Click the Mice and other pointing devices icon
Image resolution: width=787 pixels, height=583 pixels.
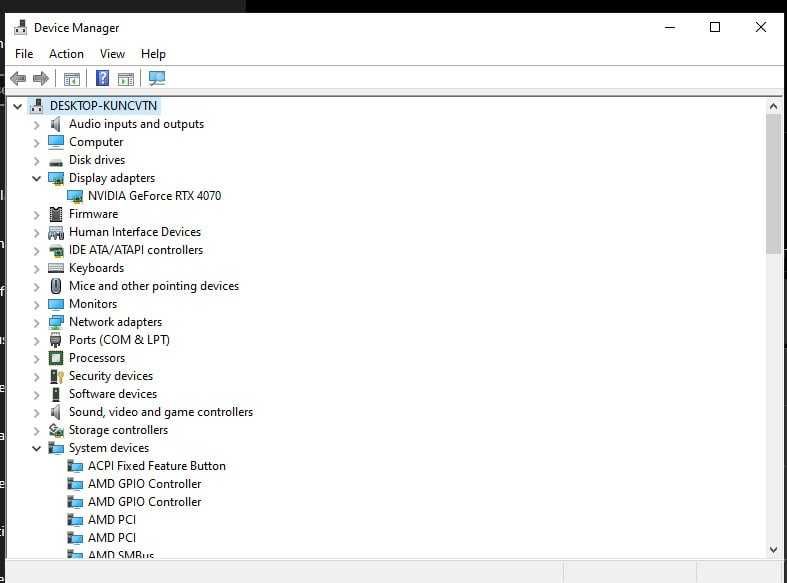coord(56,286)
